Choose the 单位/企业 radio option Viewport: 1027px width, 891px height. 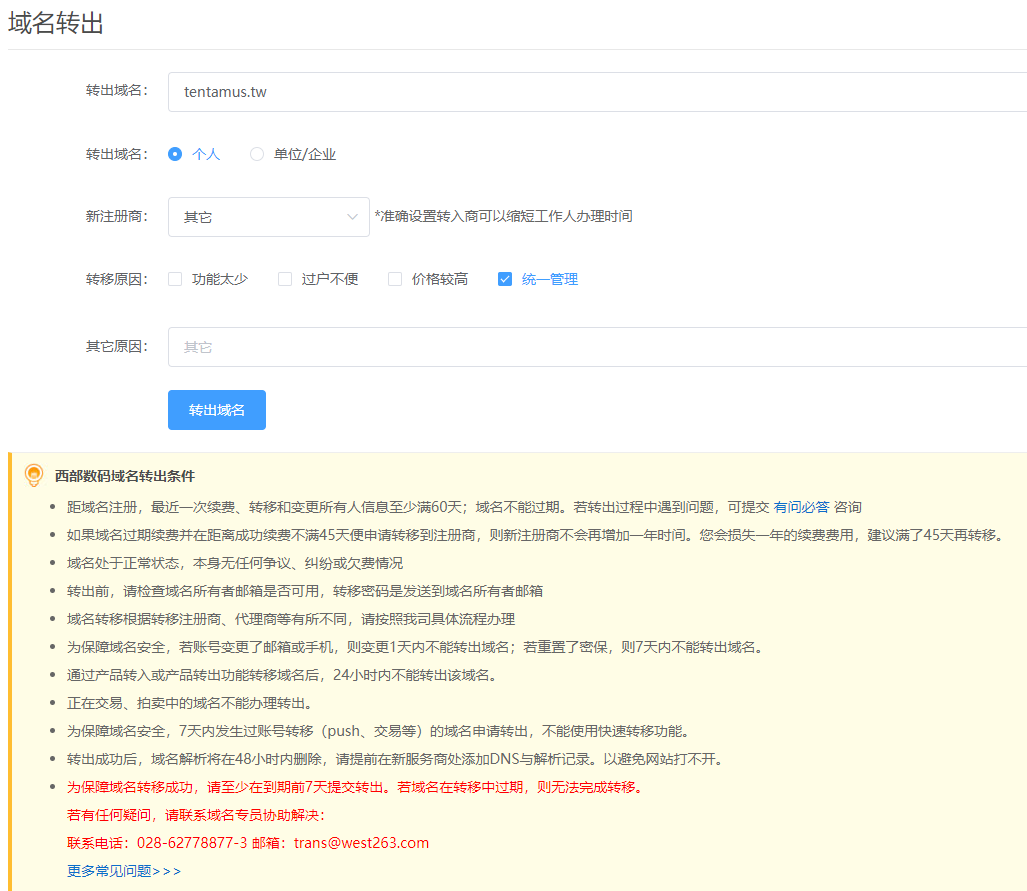(257, 154)
